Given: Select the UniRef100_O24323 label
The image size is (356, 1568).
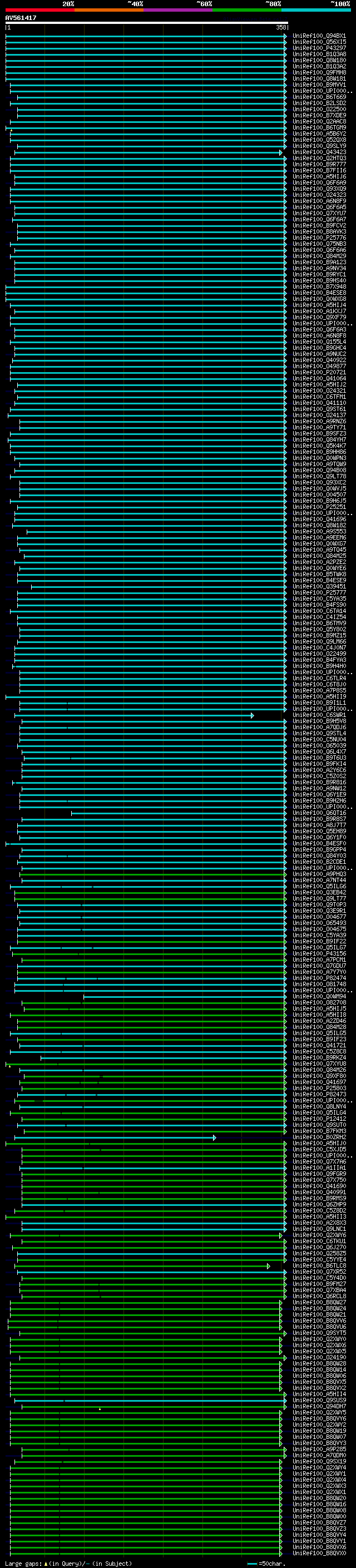Looking at the screenshot, I should click(319, 195).
